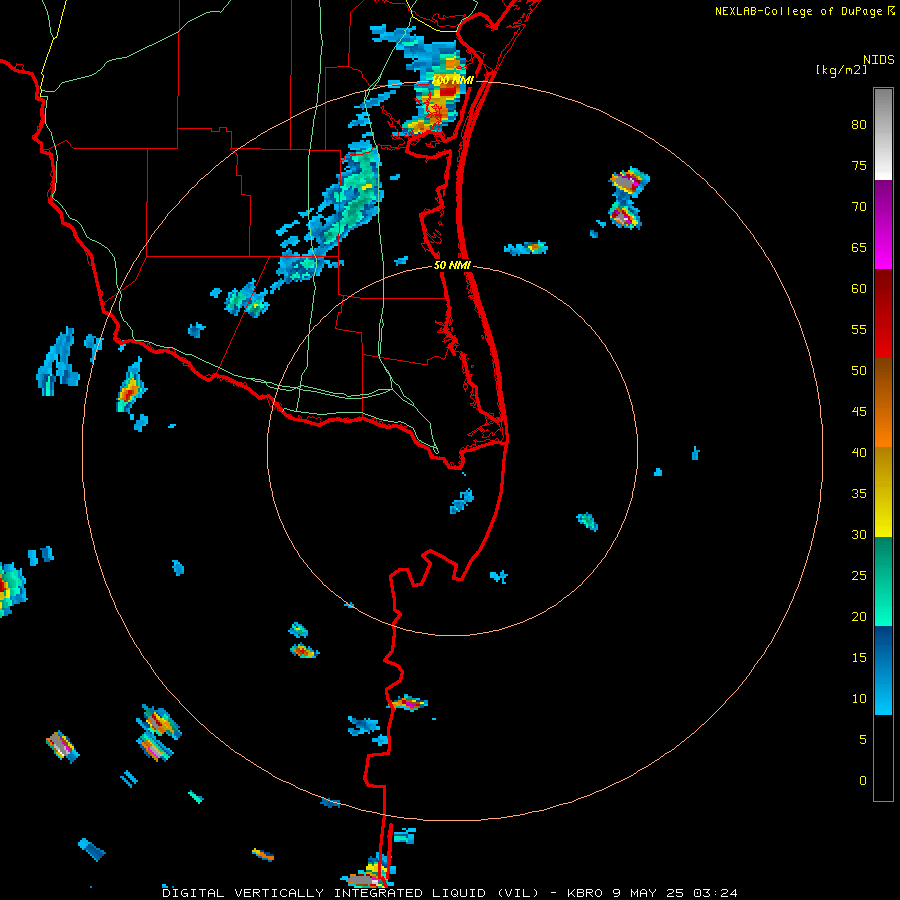Select the 50 value on the VIL scale
Screen dimensions: 900x900
[859, 371]
